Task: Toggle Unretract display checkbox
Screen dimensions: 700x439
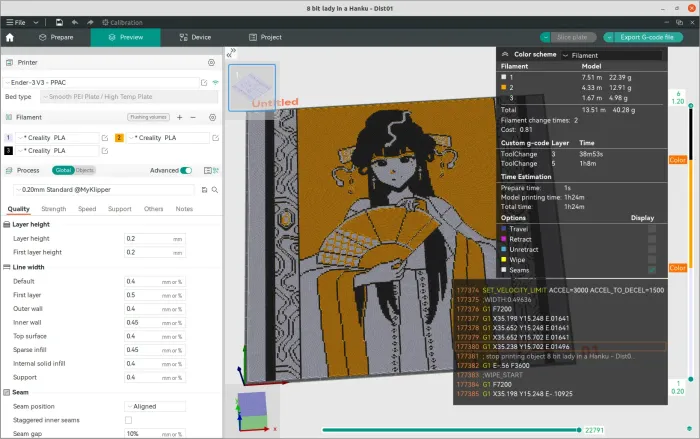Action: [652, 250]
